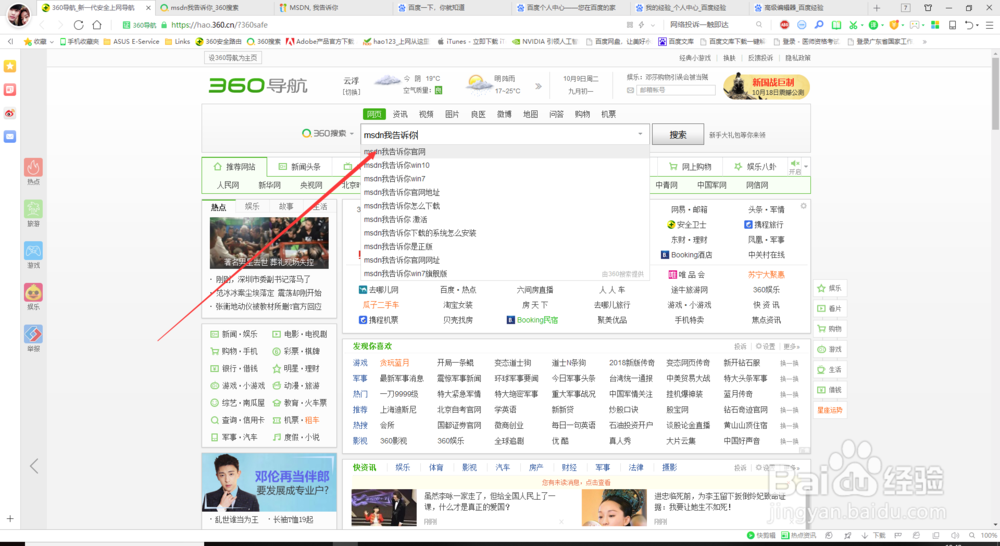Open the hot news funeral photo thumbnail
The height and width of the screenshot is (546, 1000).
[269, 242]
